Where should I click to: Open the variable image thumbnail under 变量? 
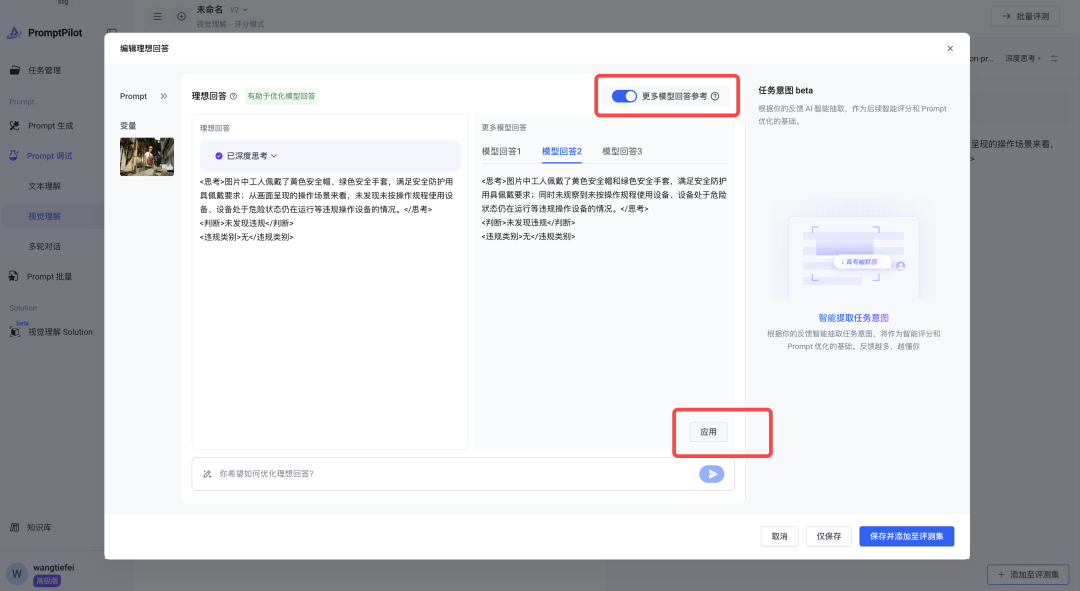(147, 157)
